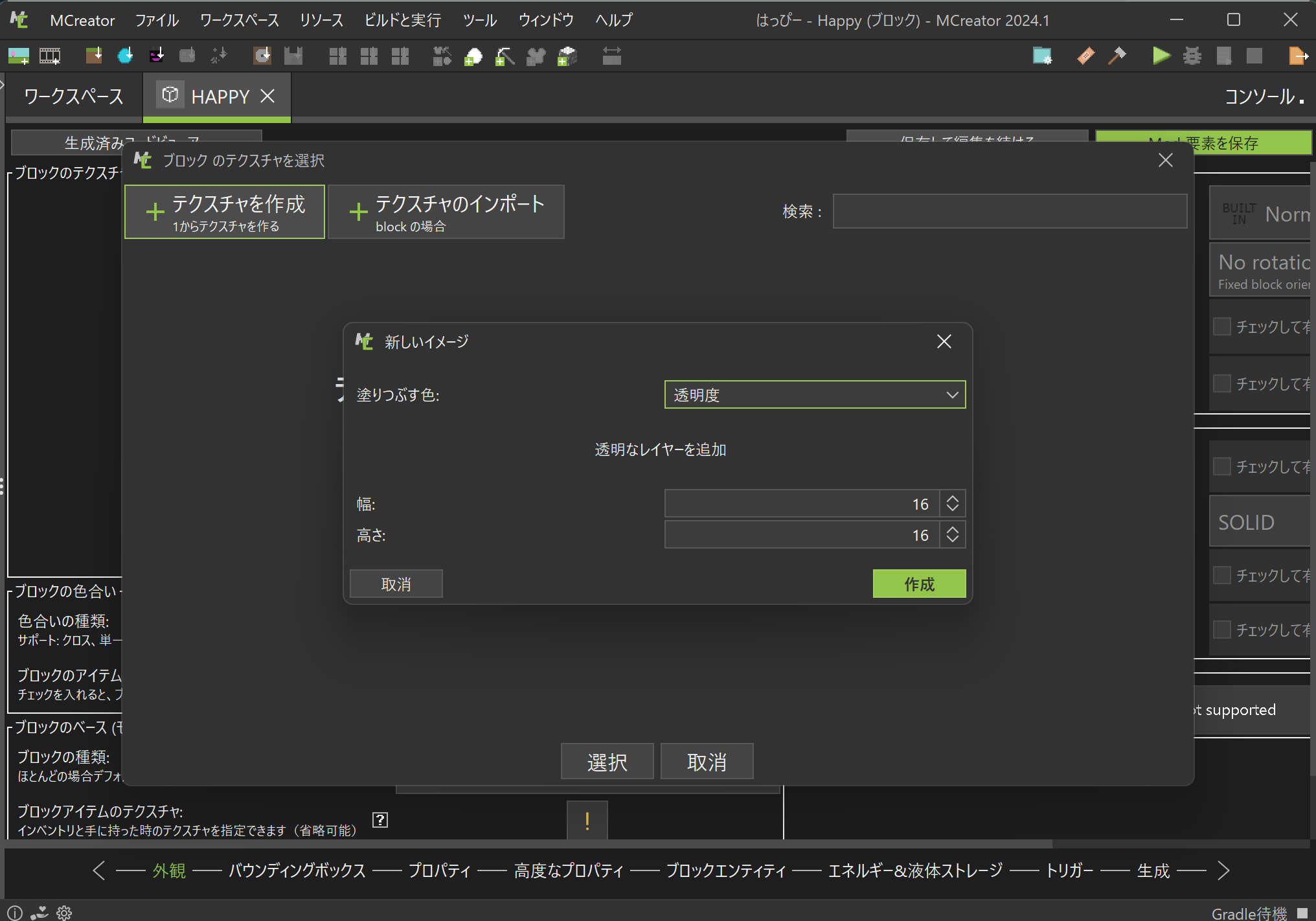Click the bandage regenerate code icon

click(1086, 56)
